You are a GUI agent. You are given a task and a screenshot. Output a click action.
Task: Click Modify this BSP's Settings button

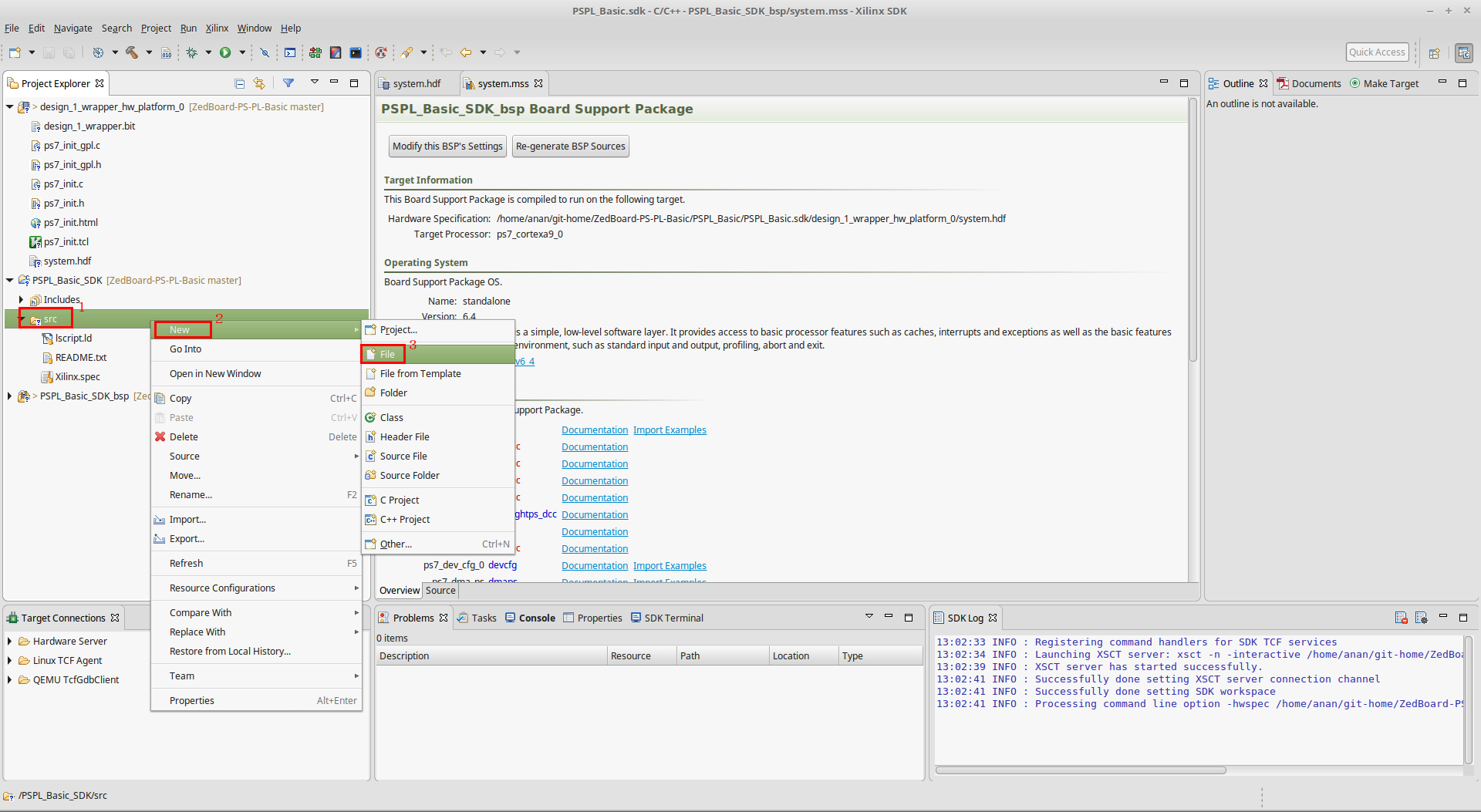pyautogui.click(x=447, y=146)
